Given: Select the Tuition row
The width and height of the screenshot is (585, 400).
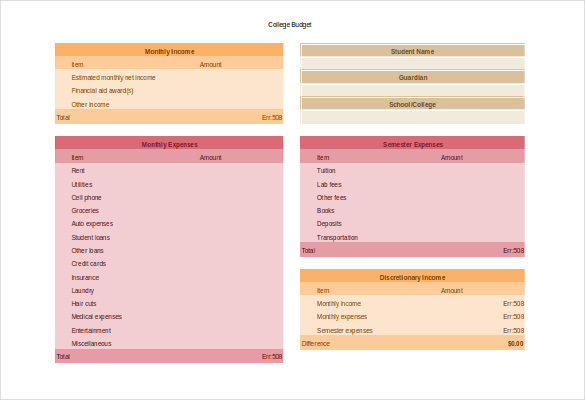Looking at the screenshot, I should [412, 171].
